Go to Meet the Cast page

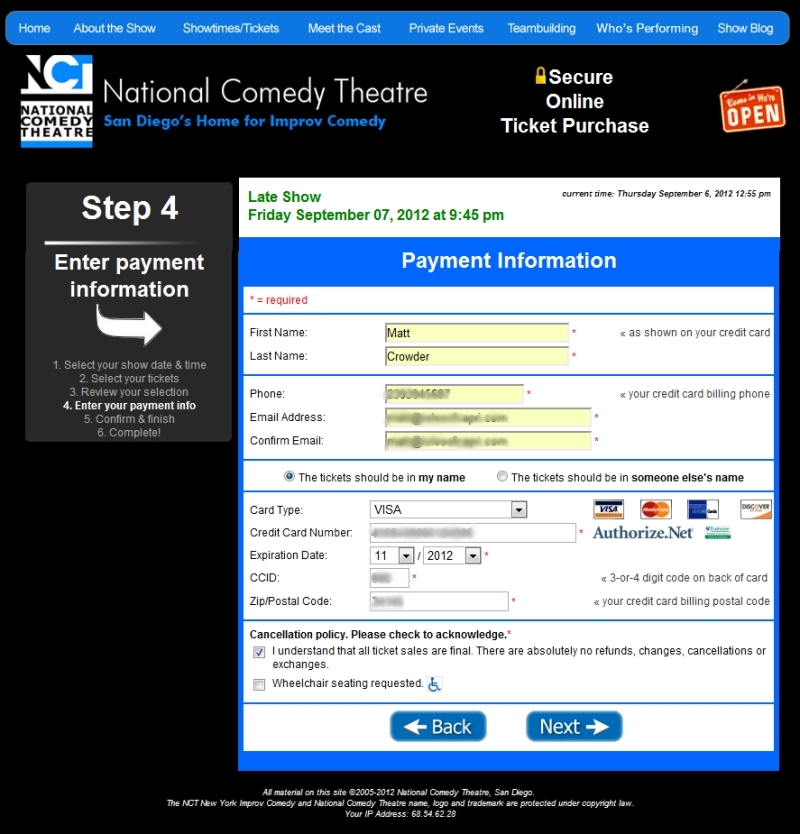[344, 28]
